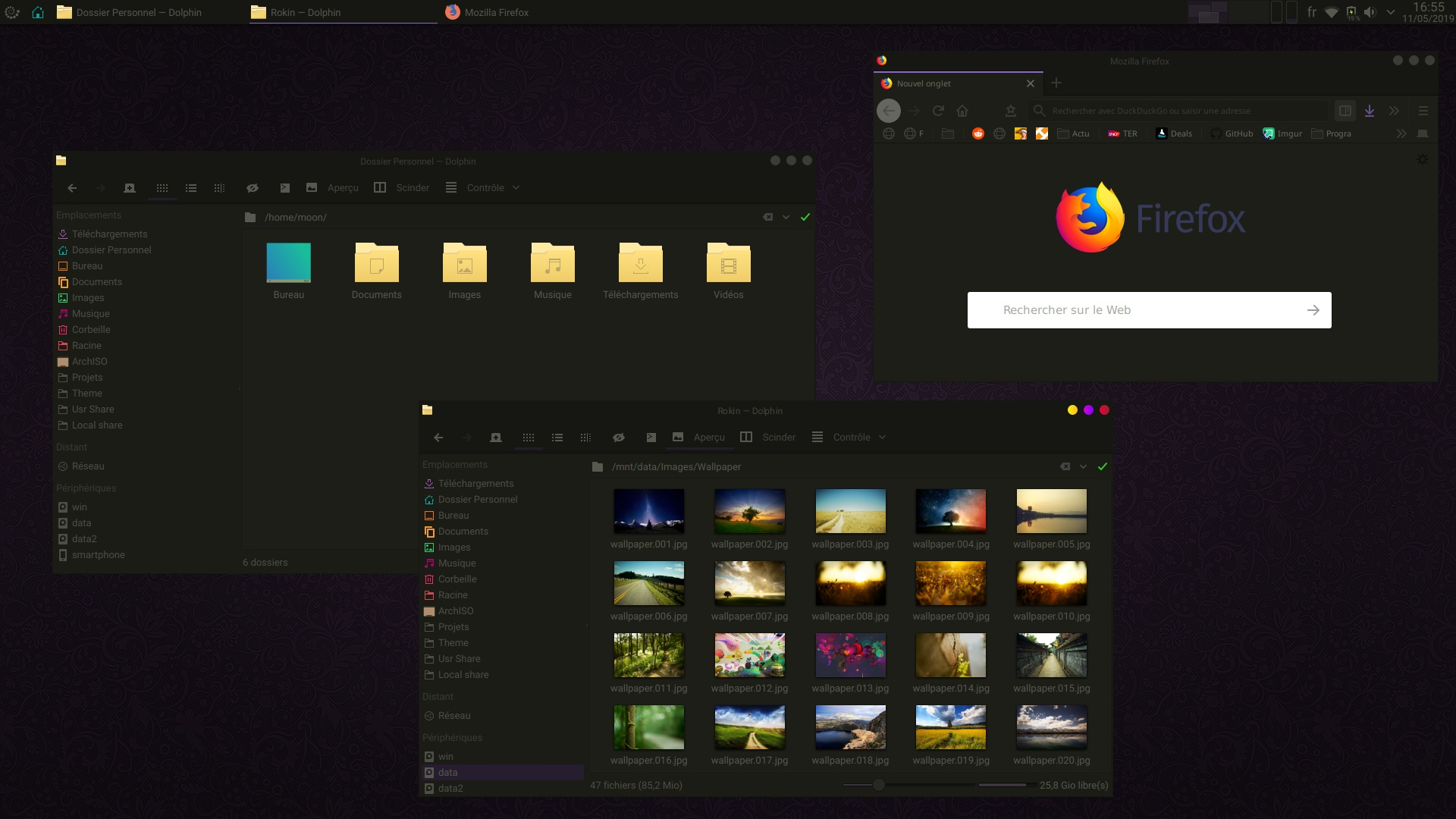The image size is (1456, 819).
Task: Open terminal panel in Rokin Dolphin toolbar
Action: (651, 438)
